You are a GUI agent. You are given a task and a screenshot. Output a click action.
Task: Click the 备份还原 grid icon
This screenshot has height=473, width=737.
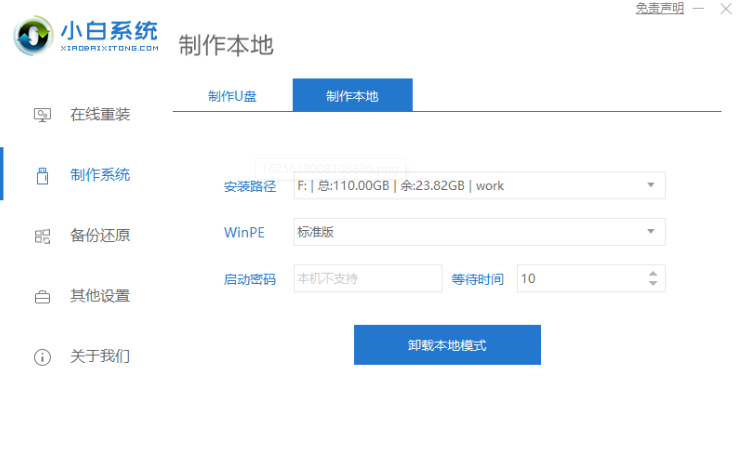[42, 236]
